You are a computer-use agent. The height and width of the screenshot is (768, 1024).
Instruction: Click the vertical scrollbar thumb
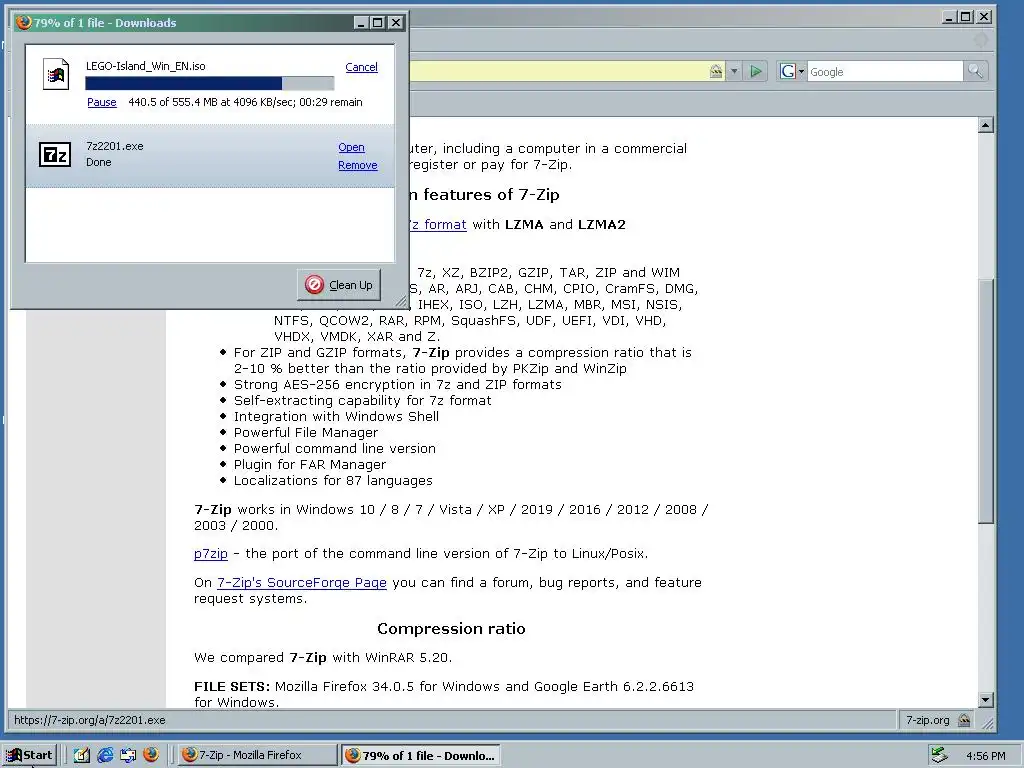(x=986, y=400)
